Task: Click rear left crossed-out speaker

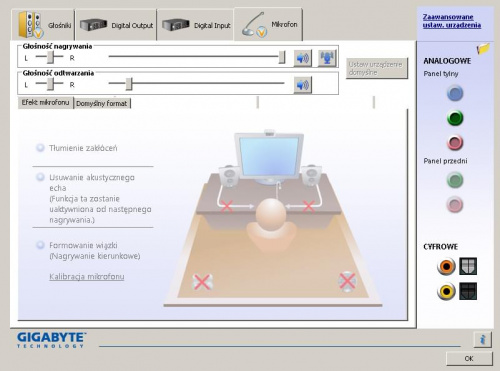Action: click(x=202, y=282)
